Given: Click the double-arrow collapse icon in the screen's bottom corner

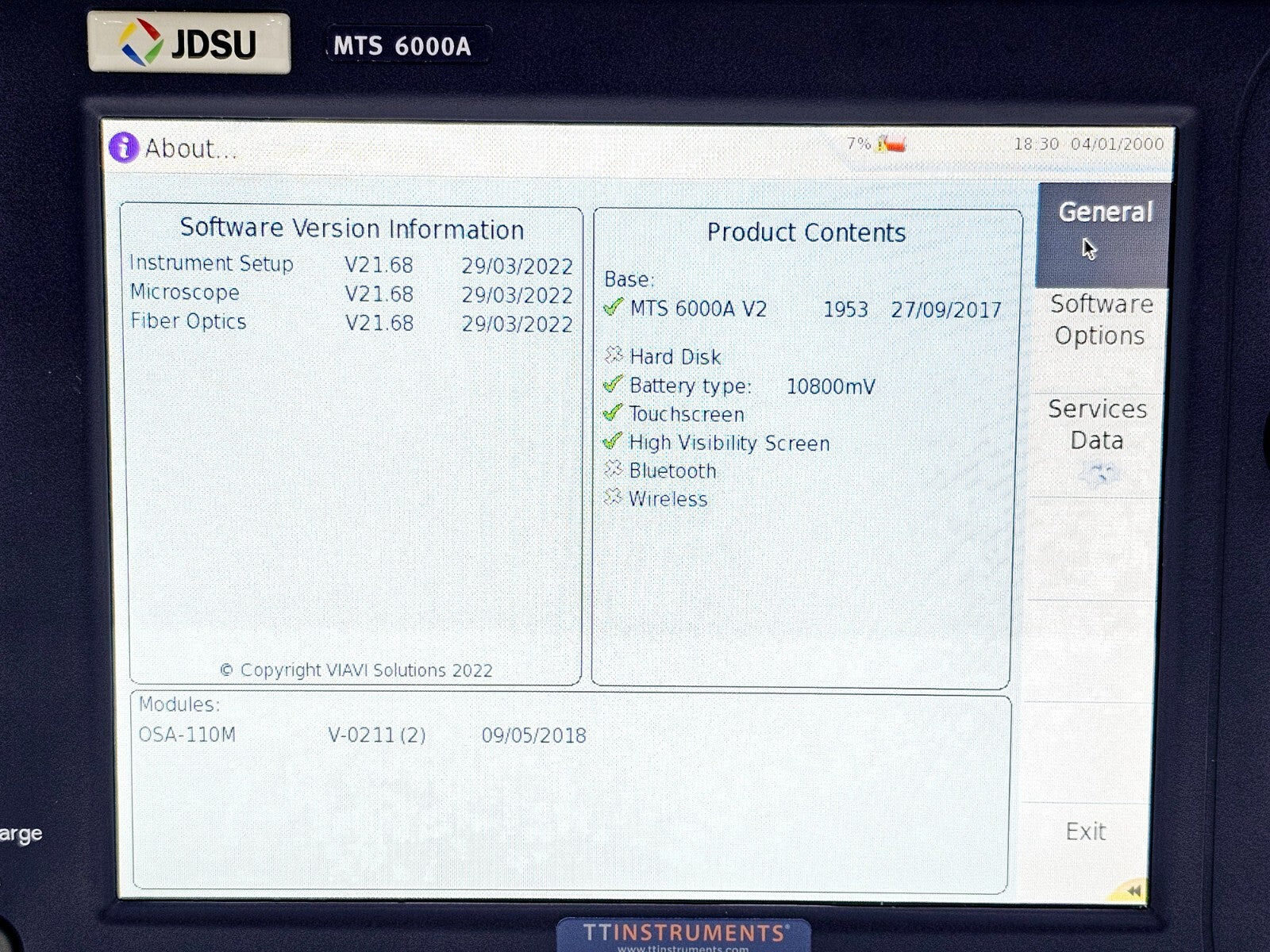Looking at the screenshot, I should pos(1133,890).
